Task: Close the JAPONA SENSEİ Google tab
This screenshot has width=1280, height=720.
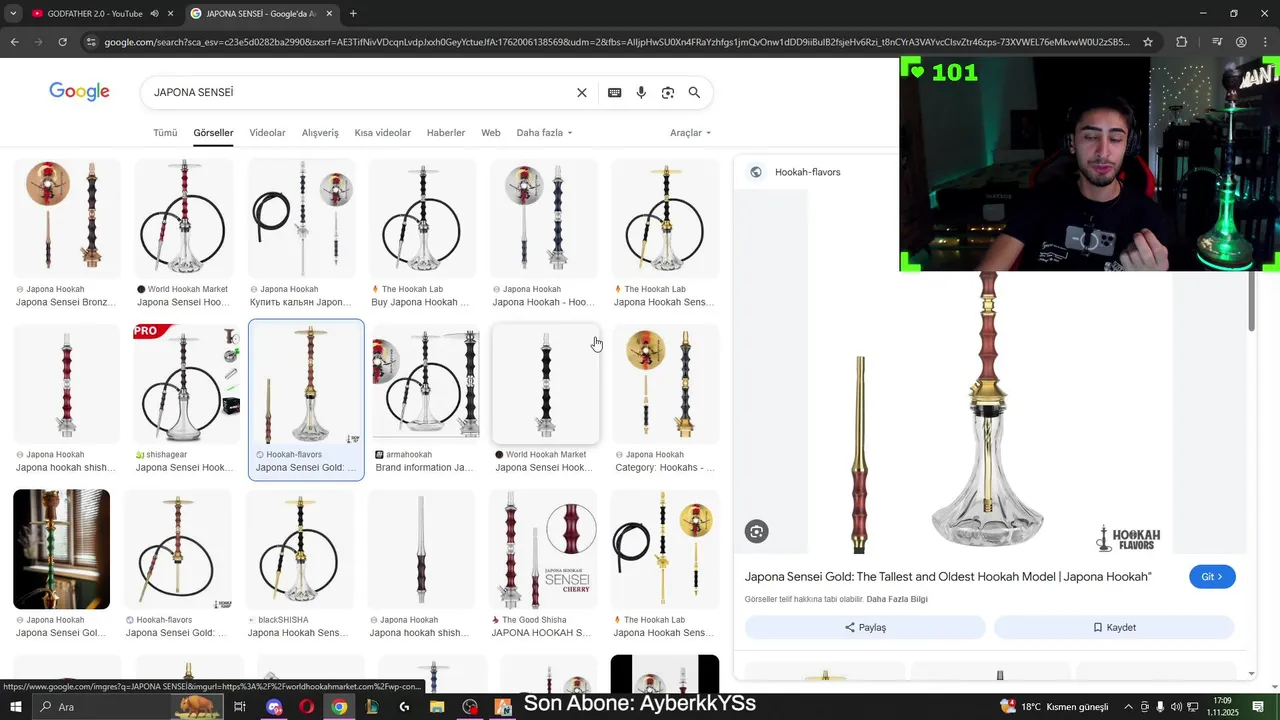Action: coord(329,13)
